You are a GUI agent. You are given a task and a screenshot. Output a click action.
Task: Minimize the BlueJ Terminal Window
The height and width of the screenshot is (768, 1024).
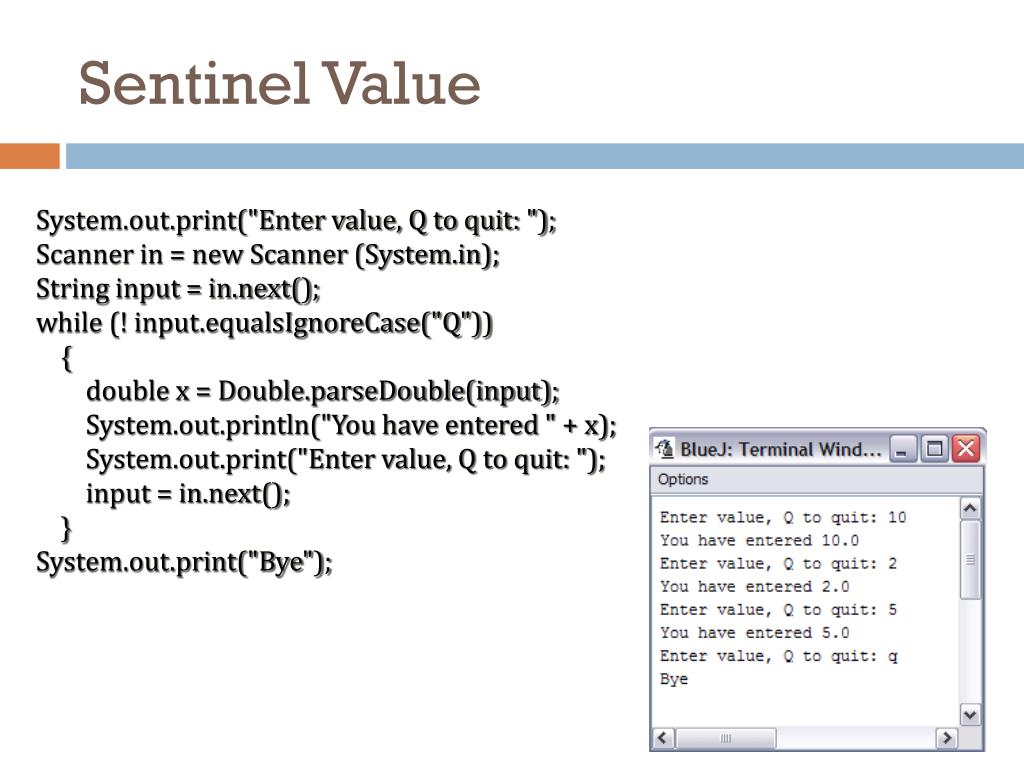[x=902, y=449]
